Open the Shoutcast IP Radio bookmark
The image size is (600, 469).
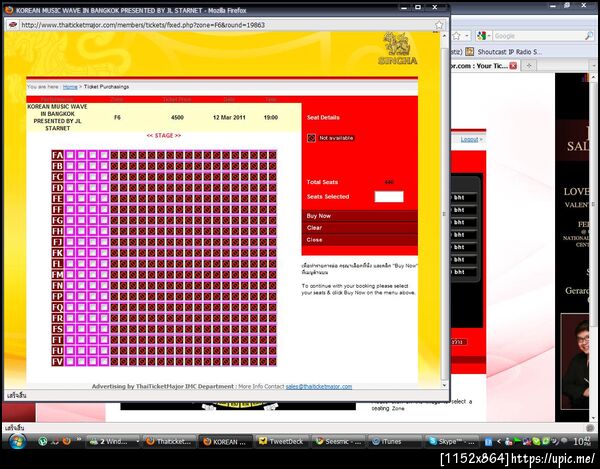[504, 52]
